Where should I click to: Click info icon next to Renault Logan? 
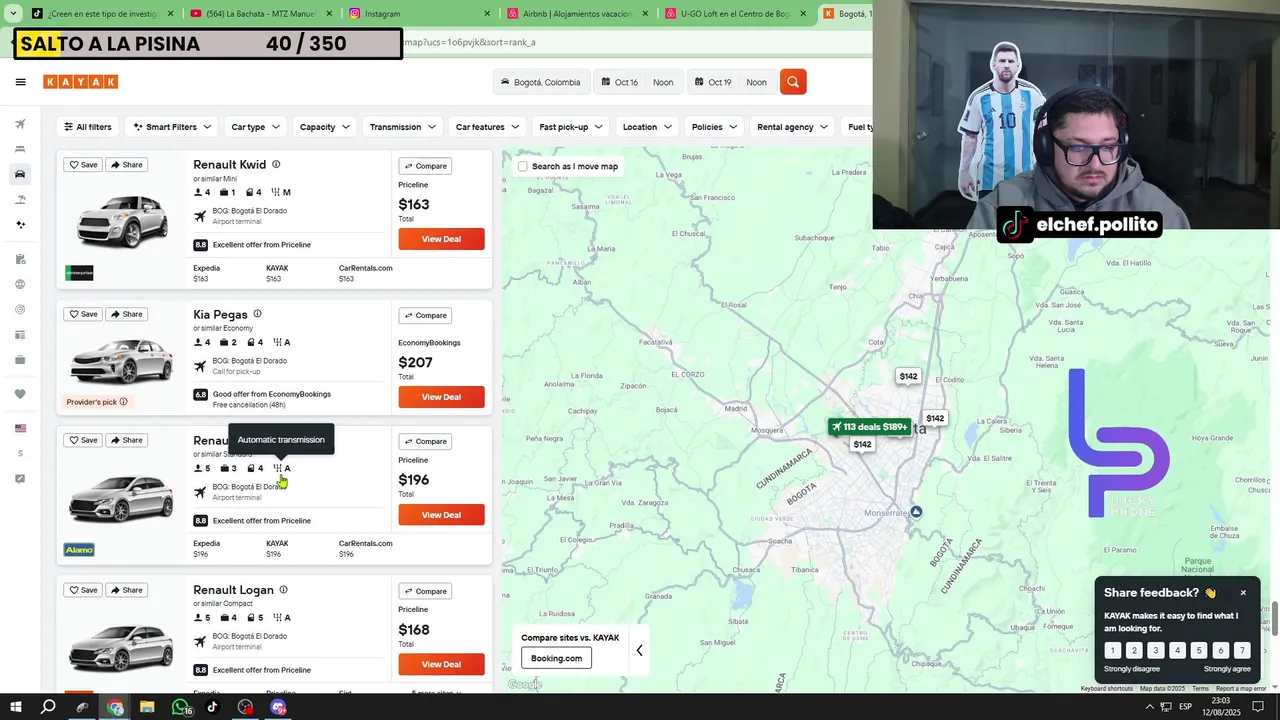283,590
